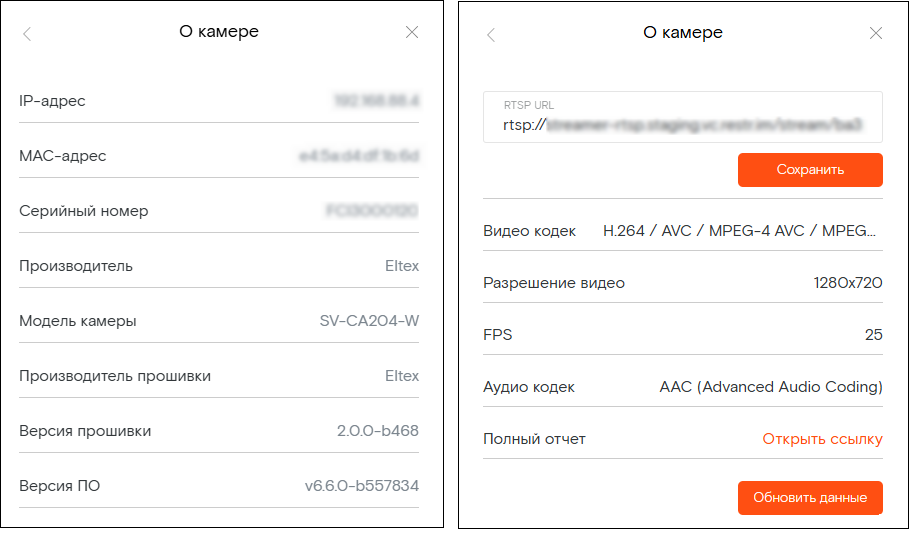Open the Открыть ссылку full report link
This screenshot has width=916, height=534.
point(822,439)
